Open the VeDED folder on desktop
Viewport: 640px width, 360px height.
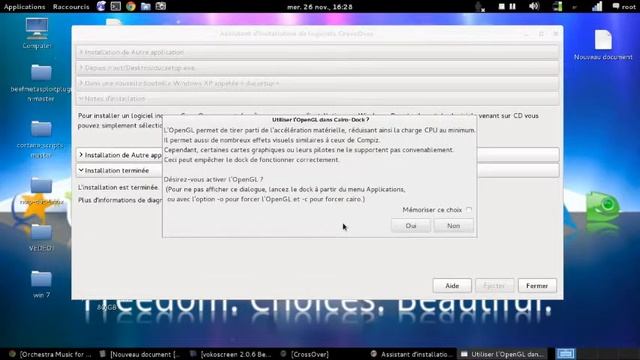[x=41, y=237]
